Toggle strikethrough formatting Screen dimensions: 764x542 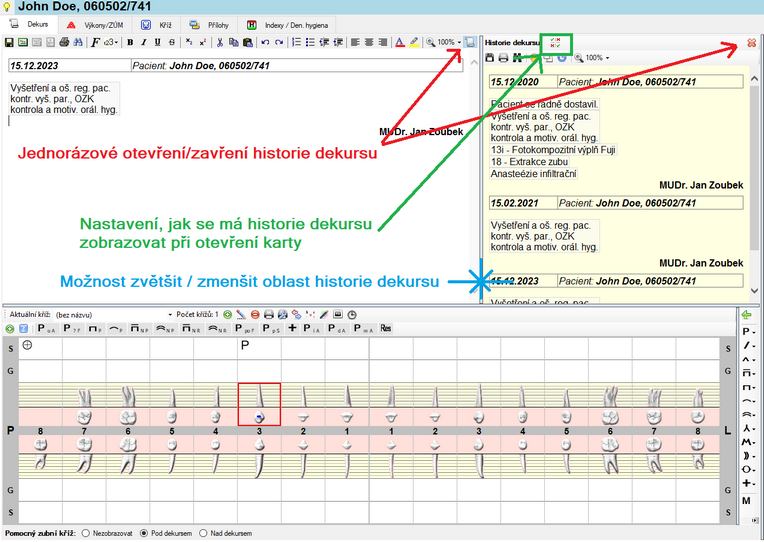(172, 42)
